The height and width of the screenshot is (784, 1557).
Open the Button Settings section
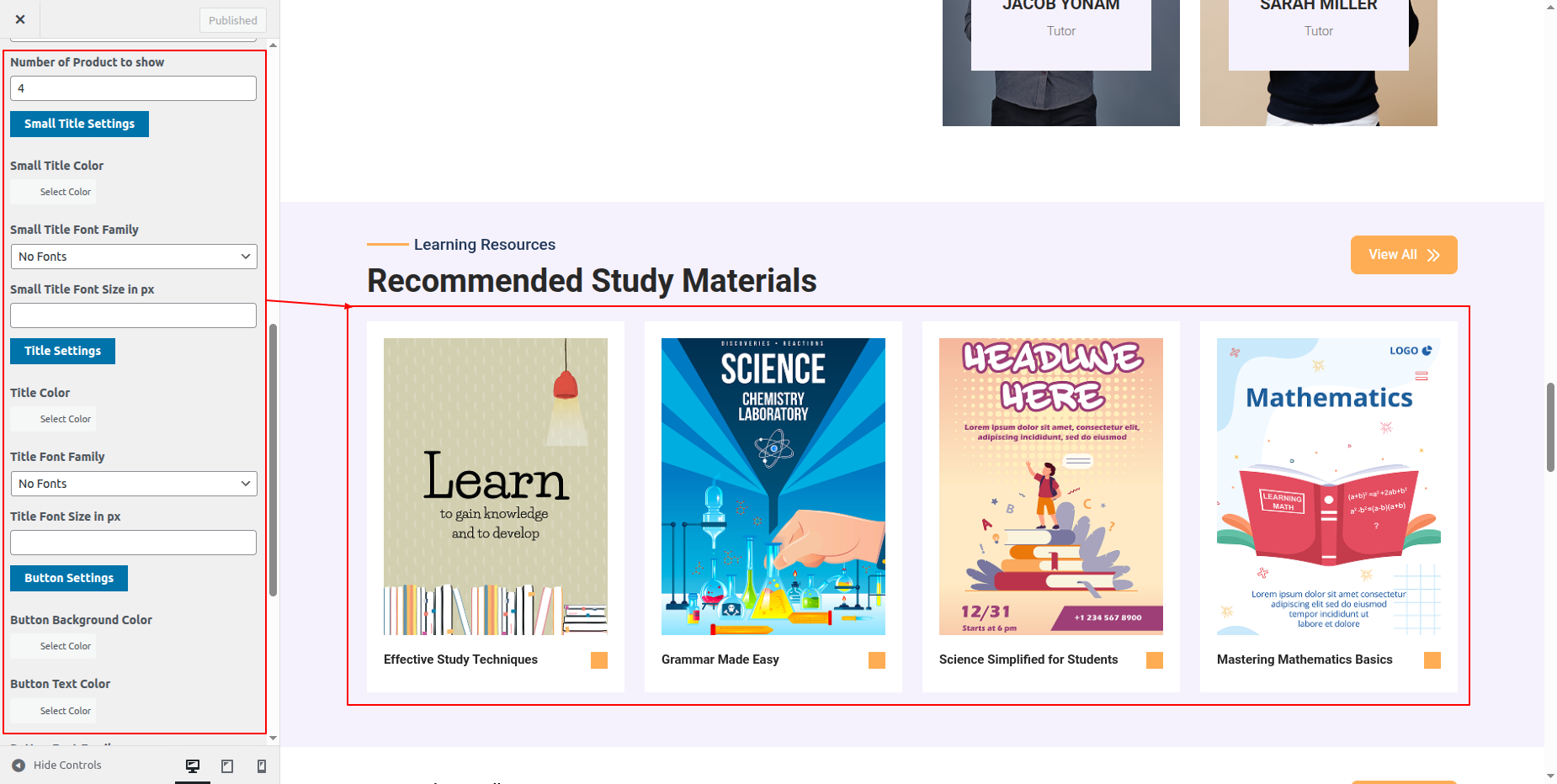point(69,578)
